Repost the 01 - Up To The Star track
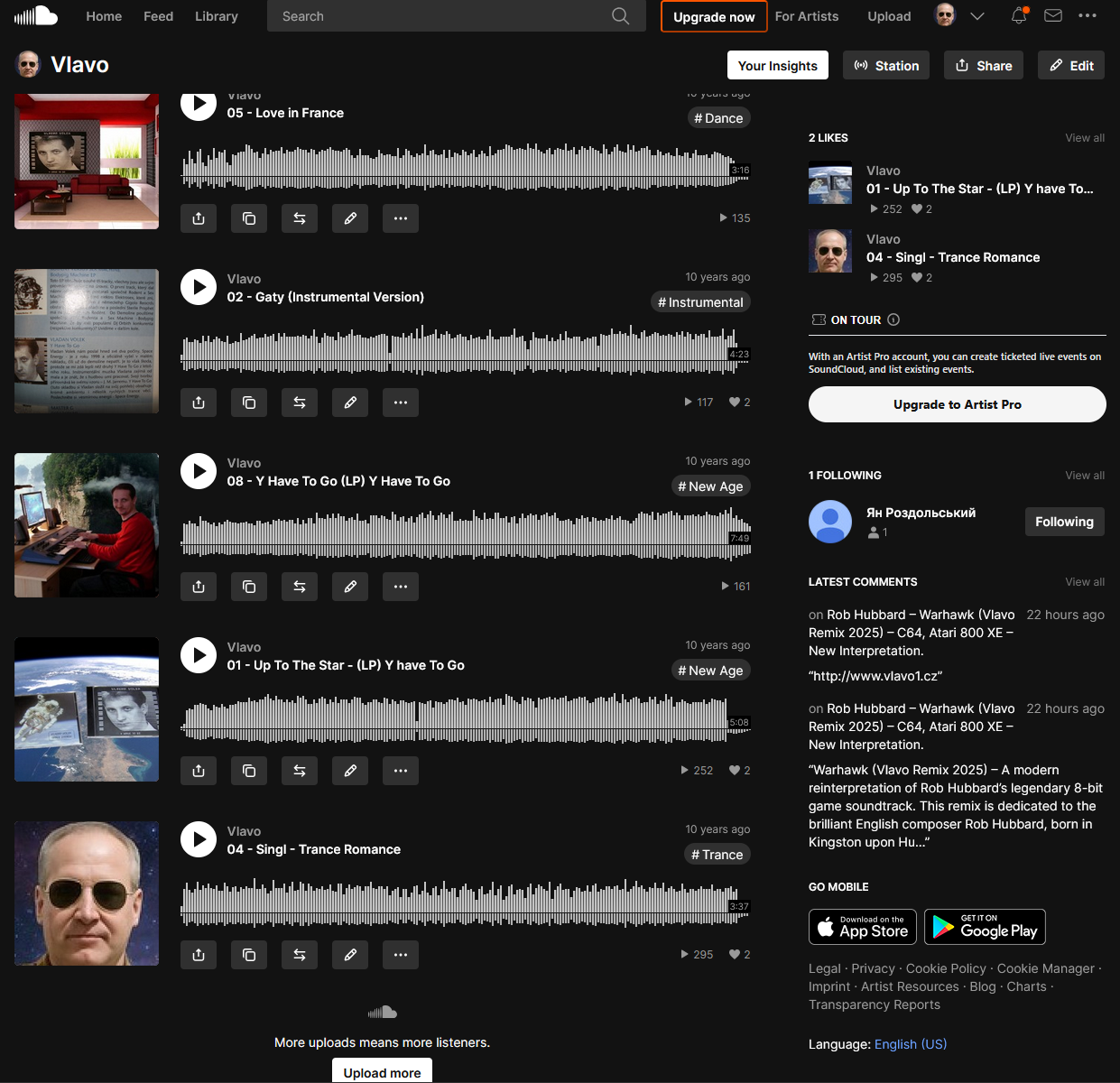 (300, 771)
